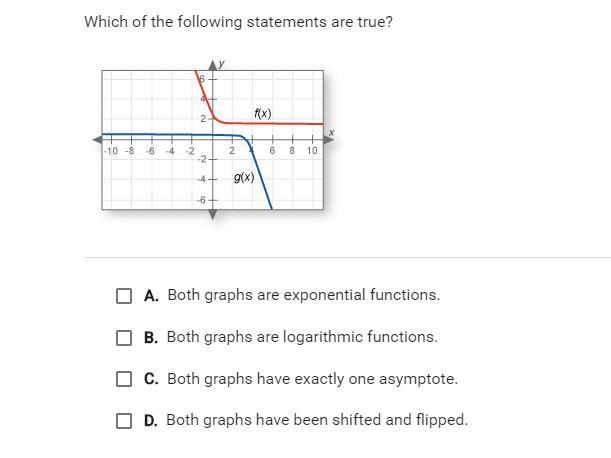Click the right x-axis arrow
Screen dimensions: 611x458
coord(329,139)
